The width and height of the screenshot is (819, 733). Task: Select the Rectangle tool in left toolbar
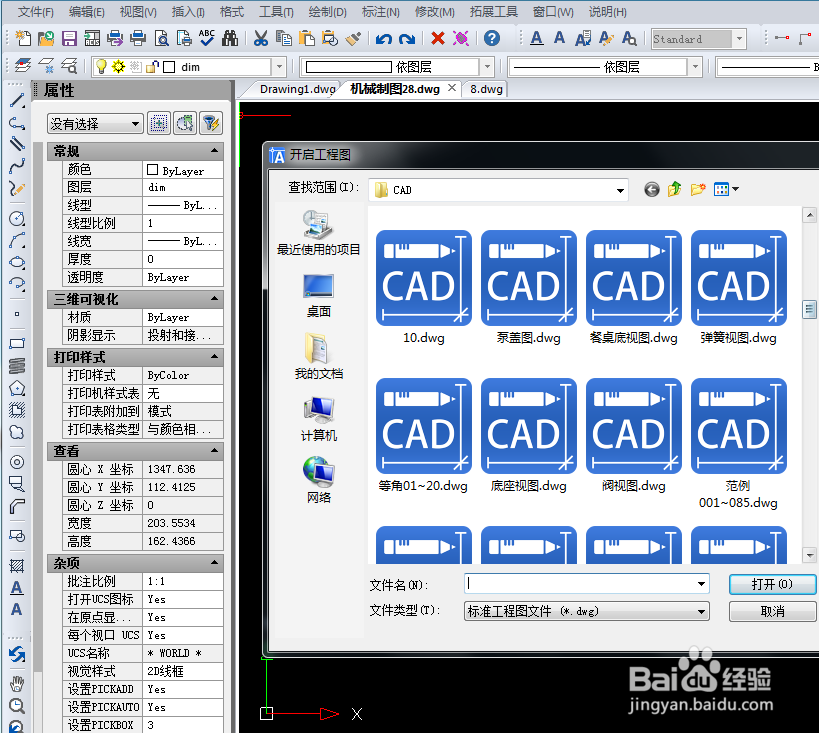coord(17,344)
